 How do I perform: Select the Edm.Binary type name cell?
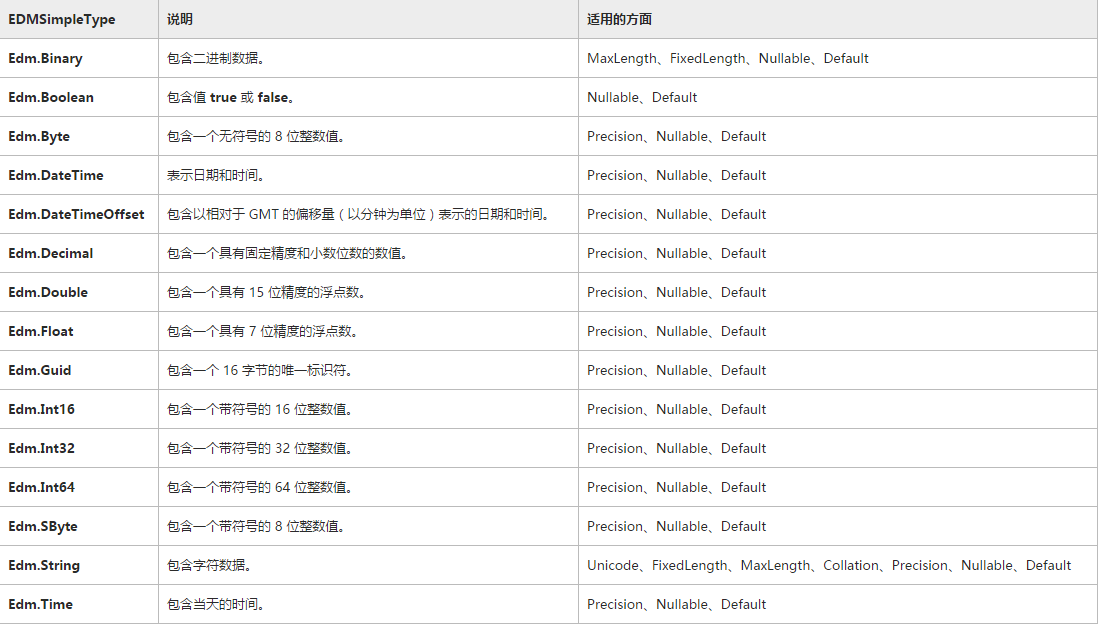46,58
